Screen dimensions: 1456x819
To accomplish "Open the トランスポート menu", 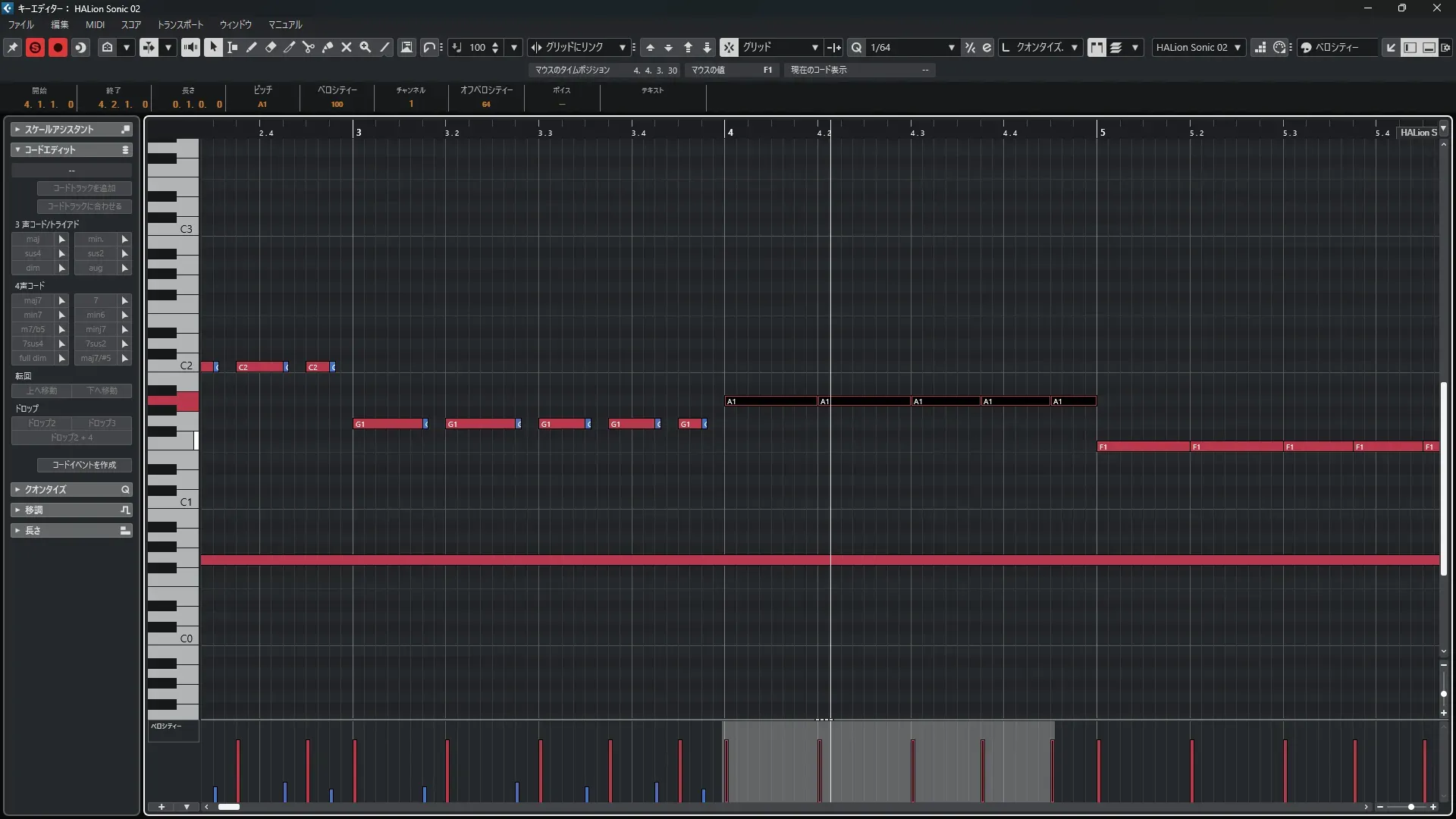I will [180, 24].
